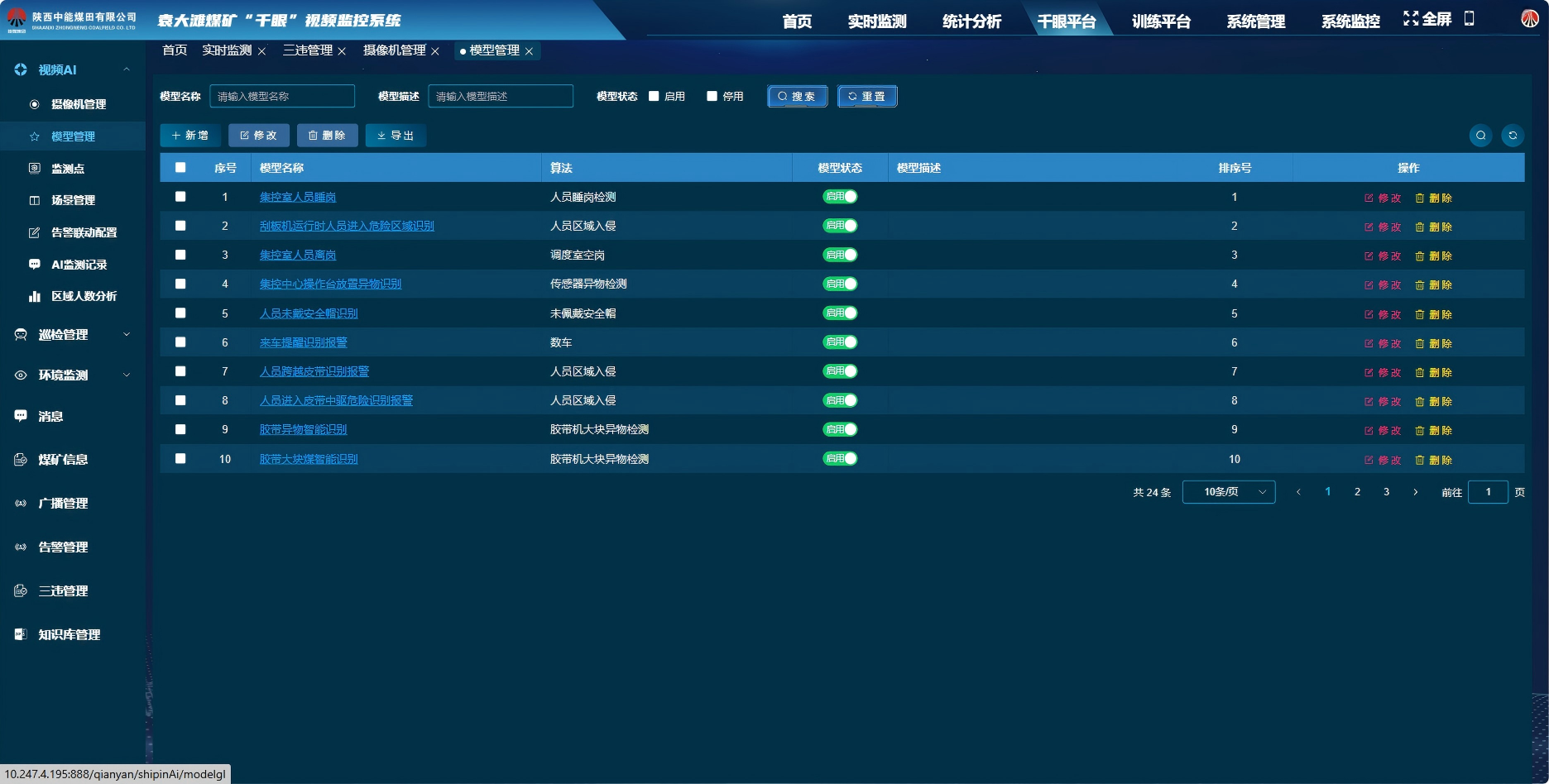This screenshot has width=1549, height=784.
Task: Click 删除 trash icon for row 5
Action: [x=1420, y=315]
